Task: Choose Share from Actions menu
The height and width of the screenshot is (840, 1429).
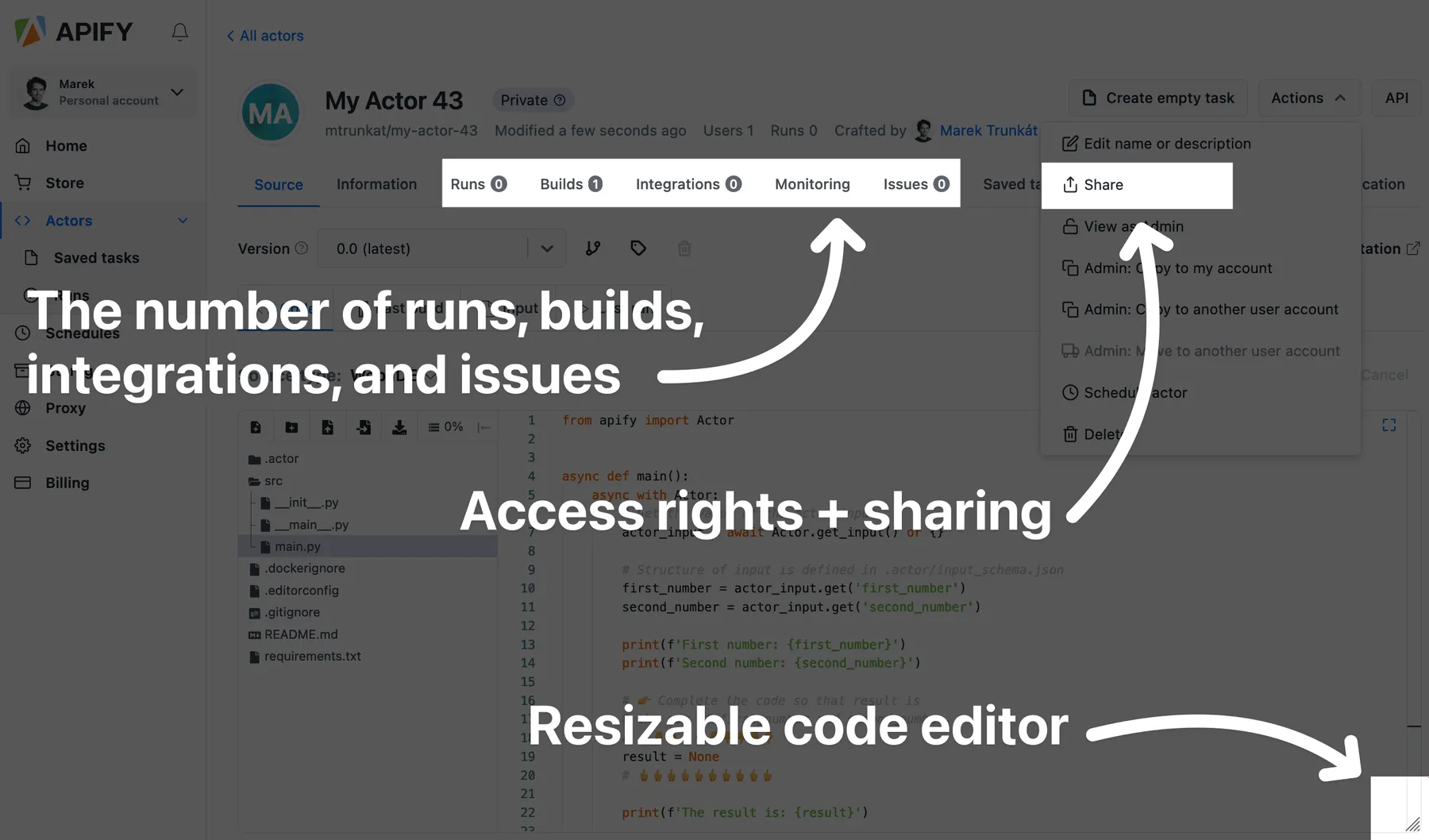Action: (x=1137, y=185)
